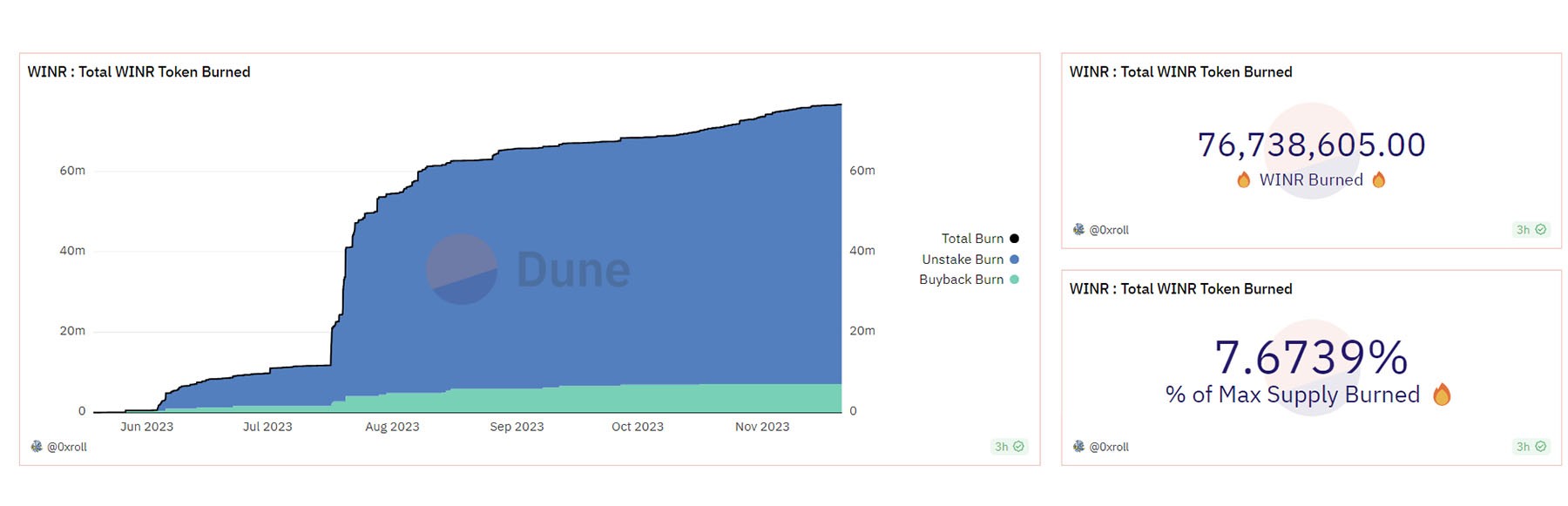Click the check-circle icon on the Max Supply 3h badge

(1540, 447)
